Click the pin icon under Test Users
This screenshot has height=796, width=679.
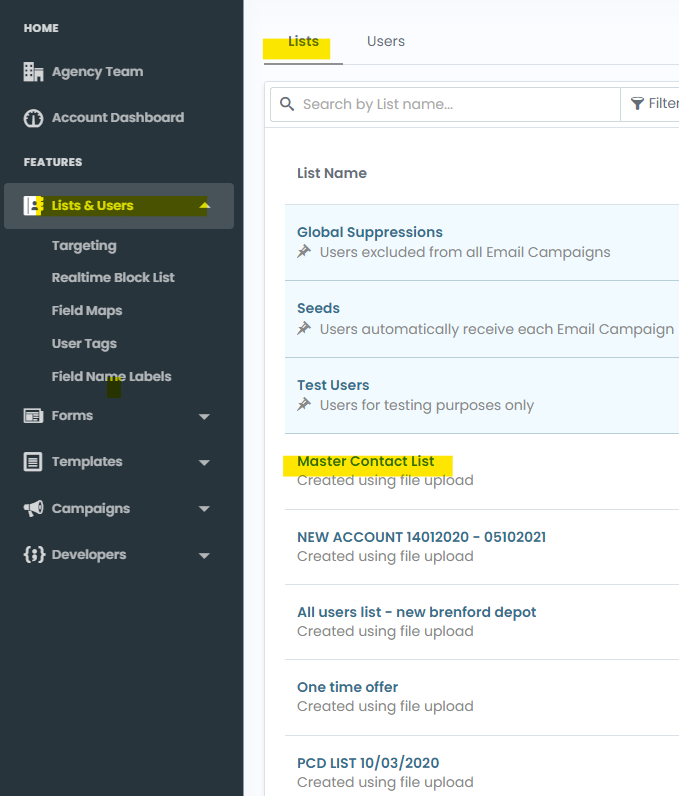304,404
